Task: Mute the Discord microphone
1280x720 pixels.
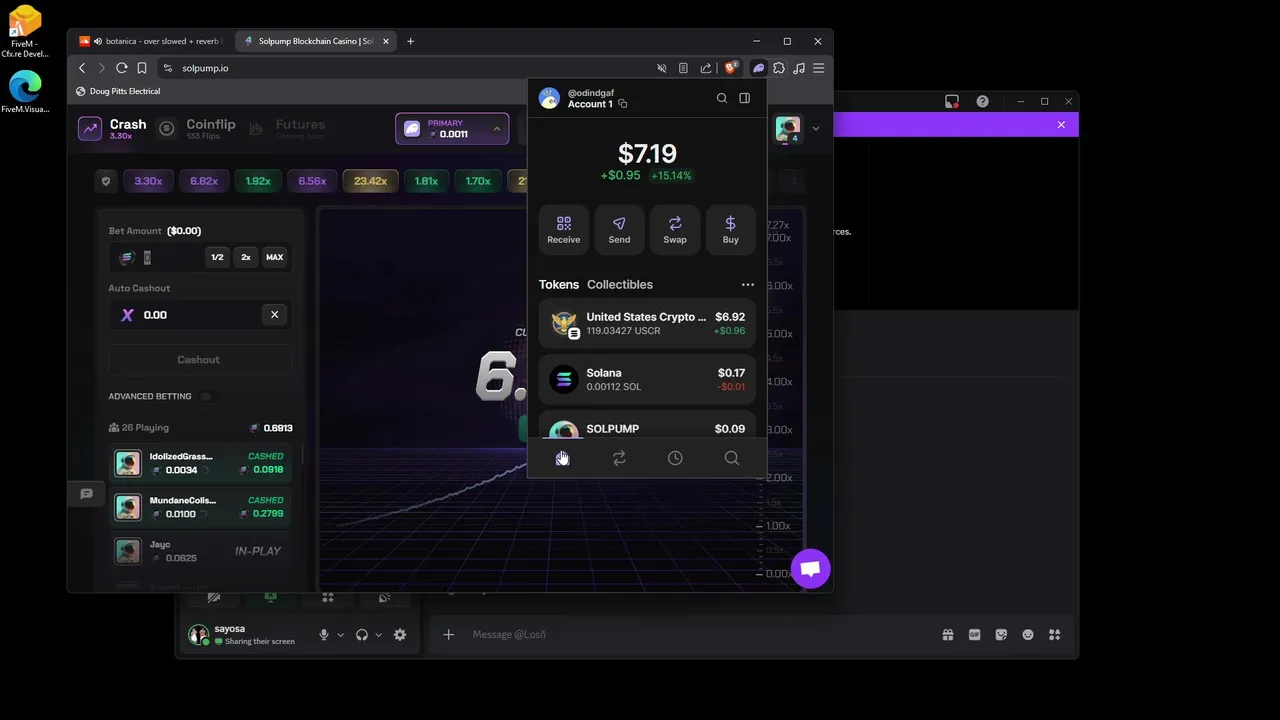Action: pos(323,635)
